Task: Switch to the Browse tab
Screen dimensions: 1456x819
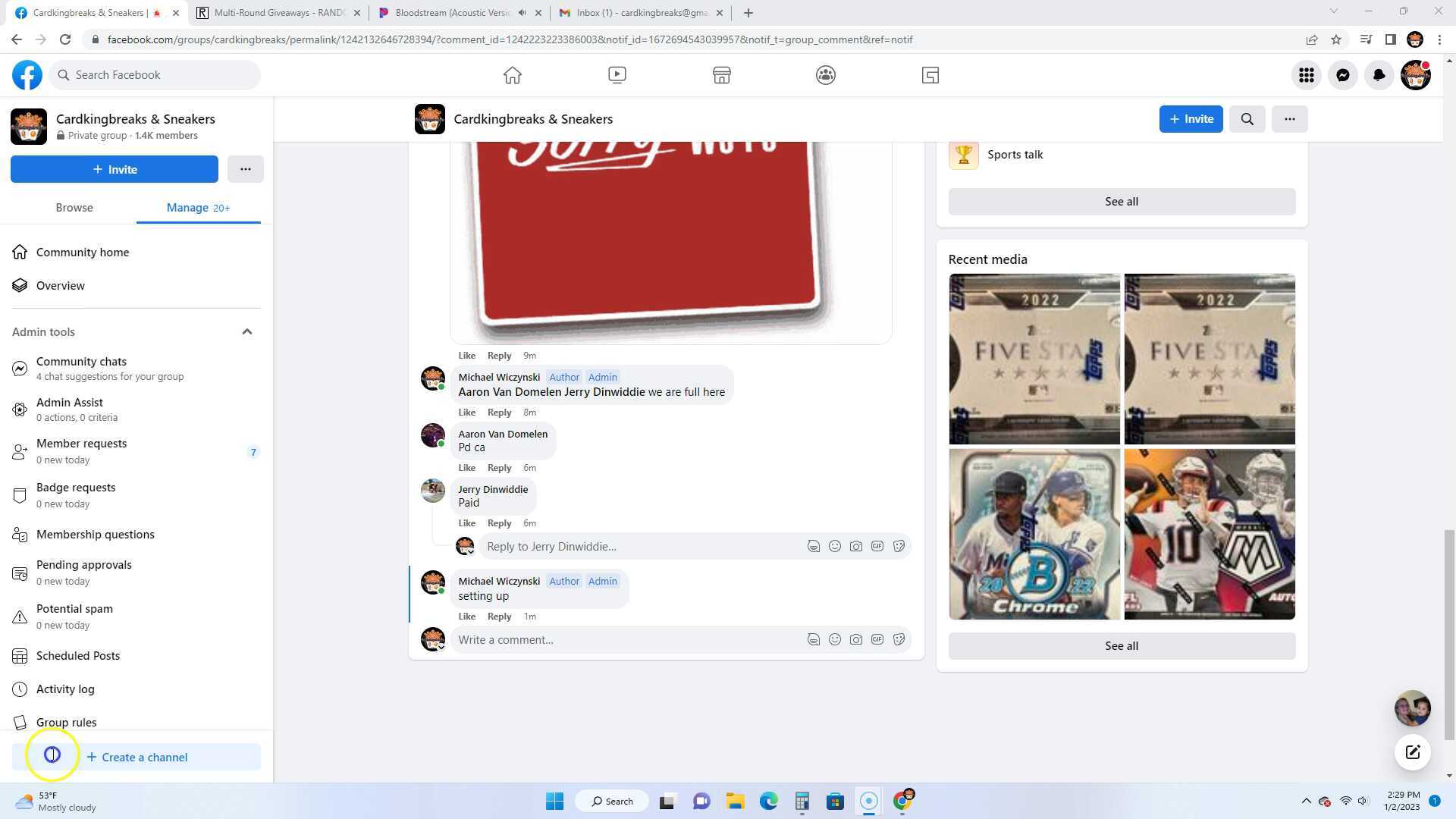Action: coord(74,208)
